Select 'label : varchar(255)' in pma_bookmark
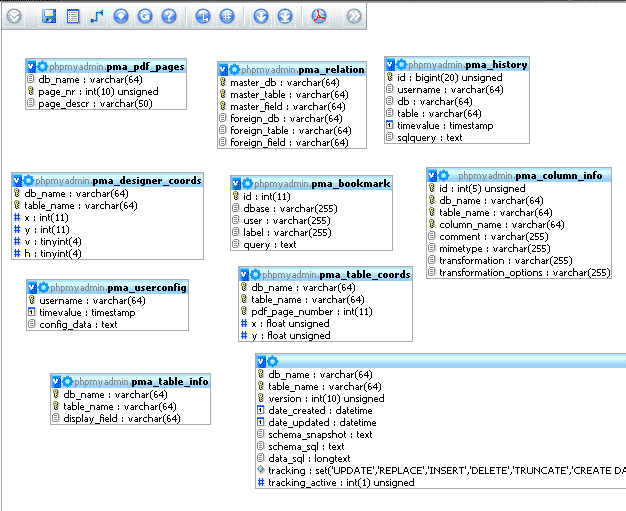This screenshot has height=511, width=626. click(x=311, y=233)
